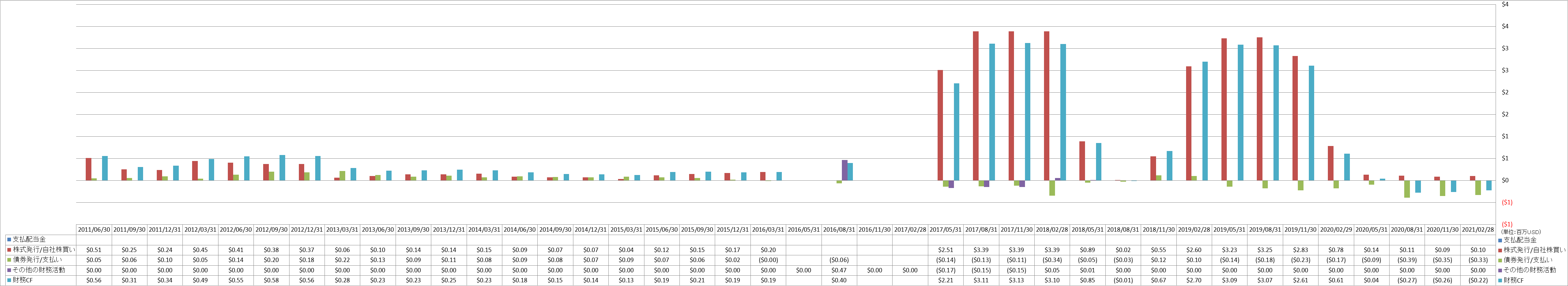Image resolution: width=1568 pixels, height=286 pixels.
Task: Select 債券発行 value ($0.39) under 2020/08/31
Action: pos(1407,260)
